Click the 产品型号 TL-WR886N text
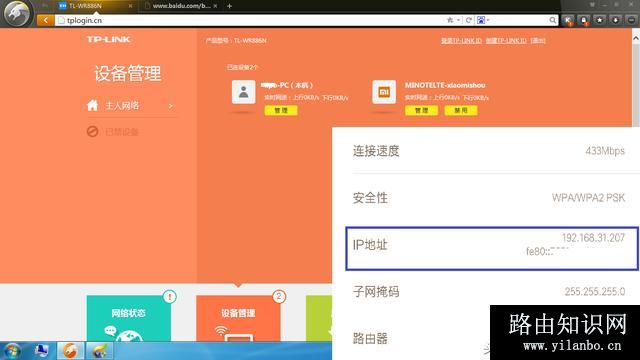The height and width of the screenshot is (360, 640). coord(236,40)
